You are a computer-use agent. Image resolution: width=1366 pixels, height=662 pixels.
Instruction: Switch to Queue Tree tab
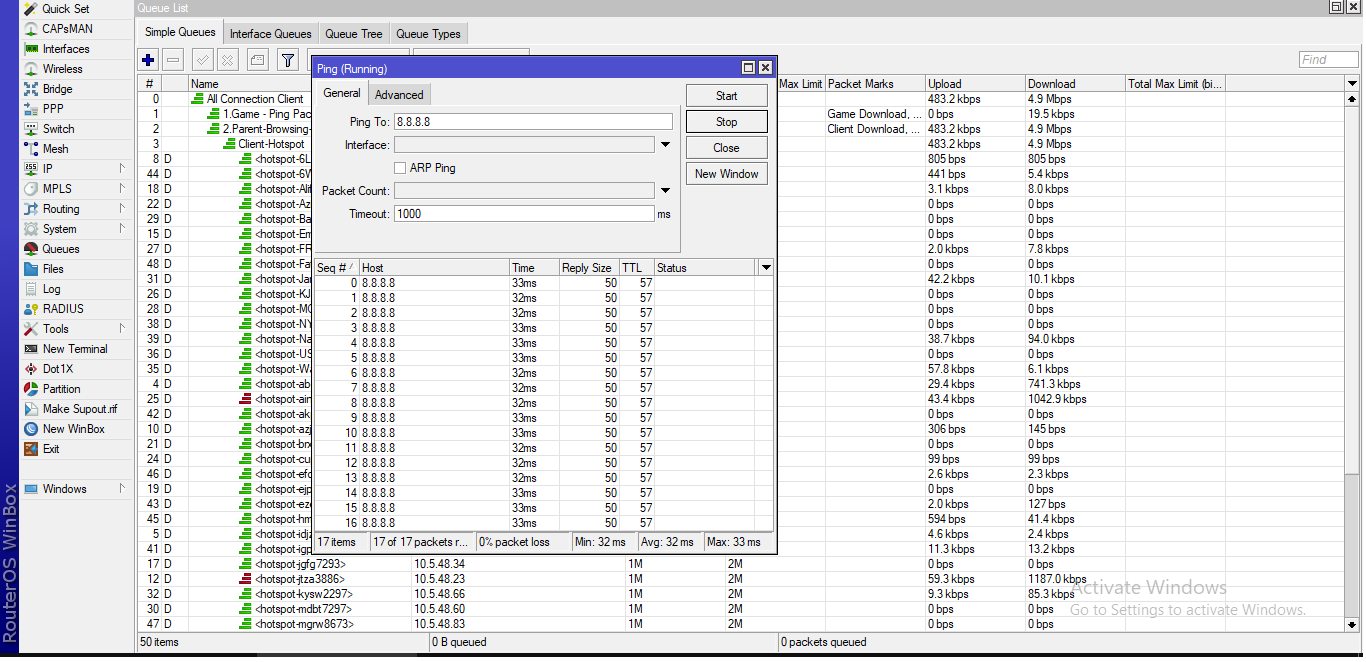pyautogui.click(x=353, y=34)
